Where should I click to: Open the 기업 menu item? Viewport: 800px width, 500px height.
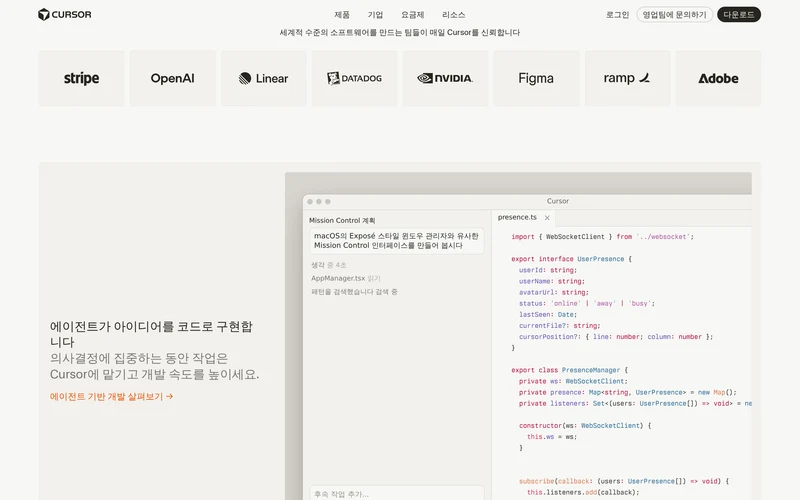click(x=375, y=15)
